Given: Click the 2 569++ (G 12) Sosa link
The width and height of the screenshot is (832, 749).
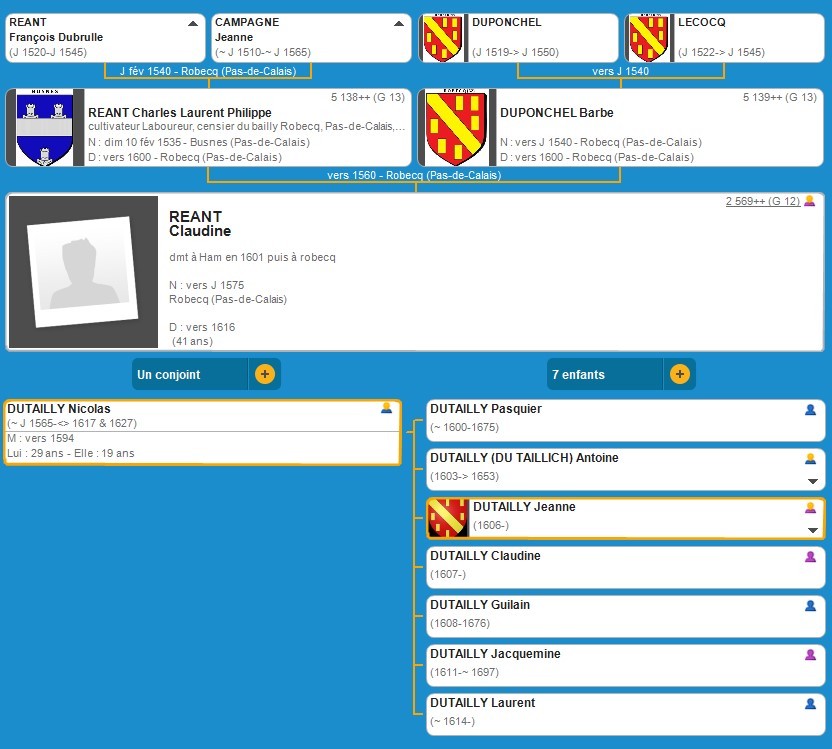Looking at the screenshot, I should [x=762, y=201].
